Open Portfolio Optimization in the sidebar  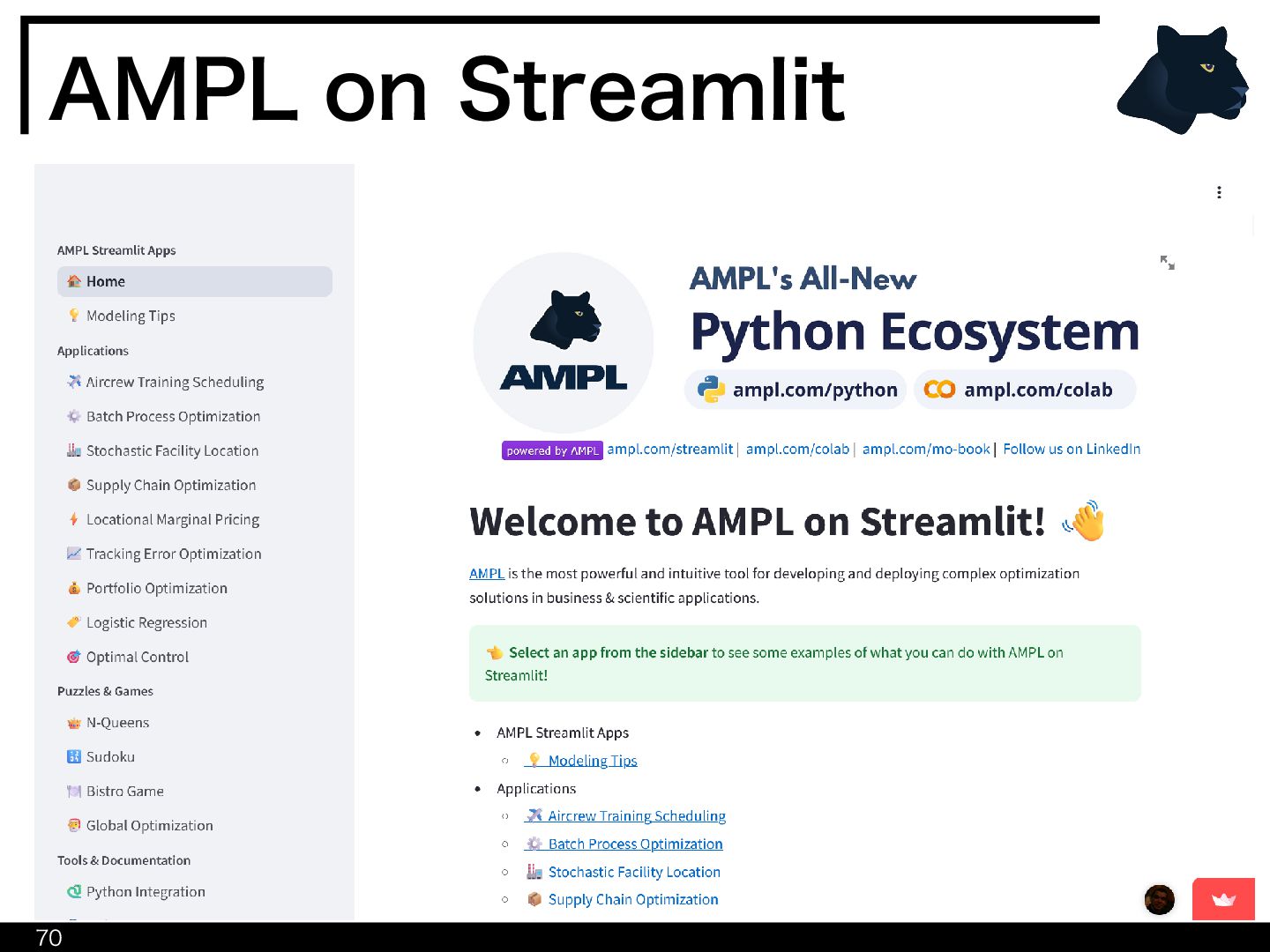[195, 588]
